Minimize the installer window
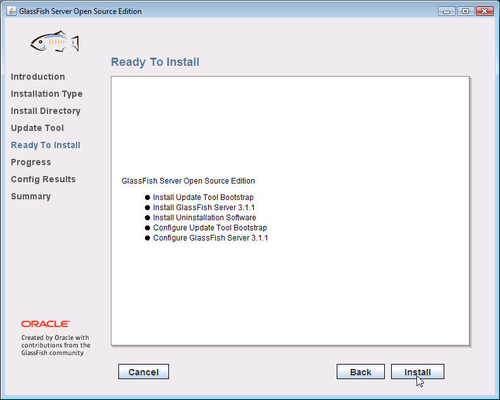 447,11
